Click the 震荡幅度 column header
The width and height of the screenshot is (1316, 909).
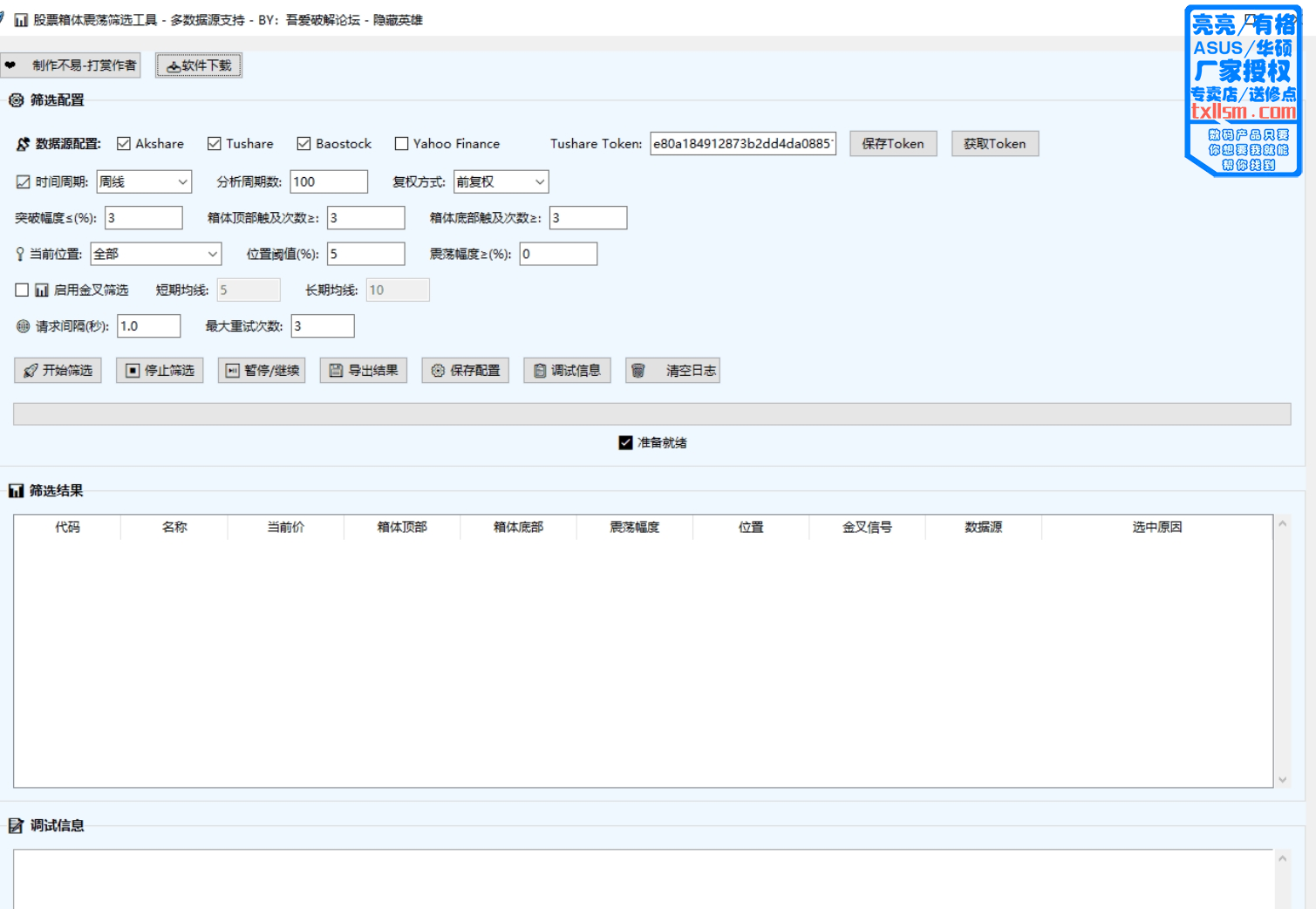[x=634, y=527]
